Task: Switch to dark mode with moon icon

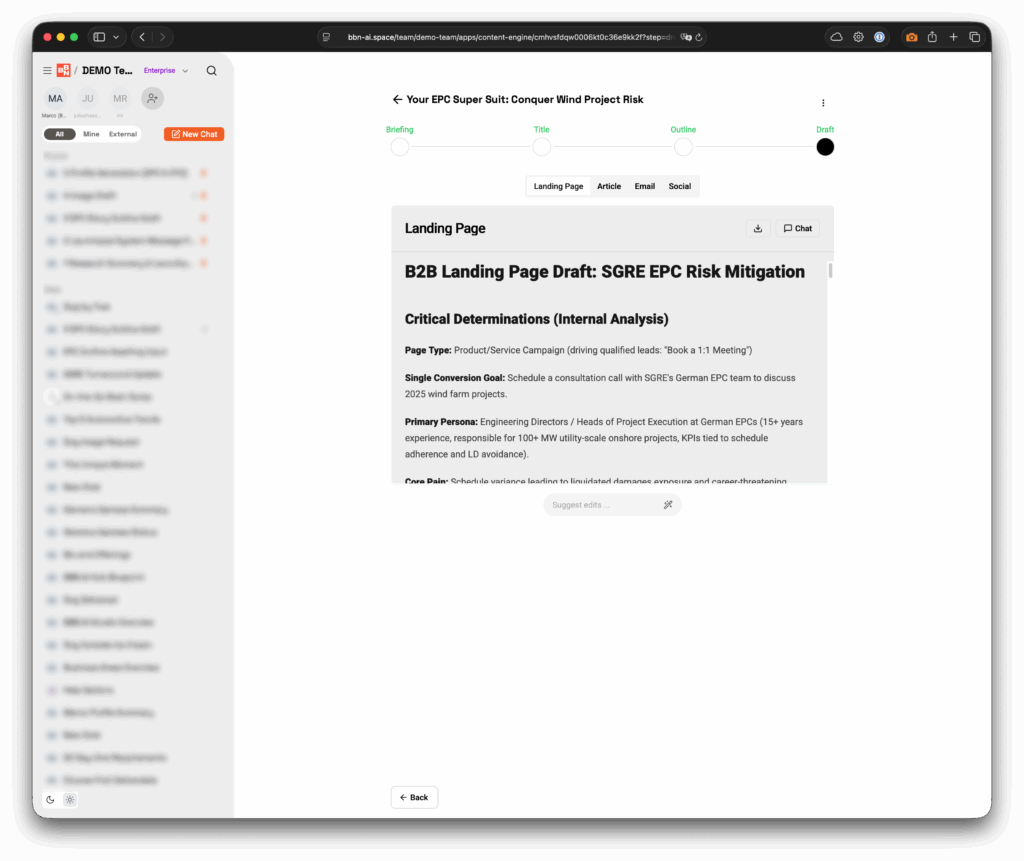Action: [x=50, y=799]
